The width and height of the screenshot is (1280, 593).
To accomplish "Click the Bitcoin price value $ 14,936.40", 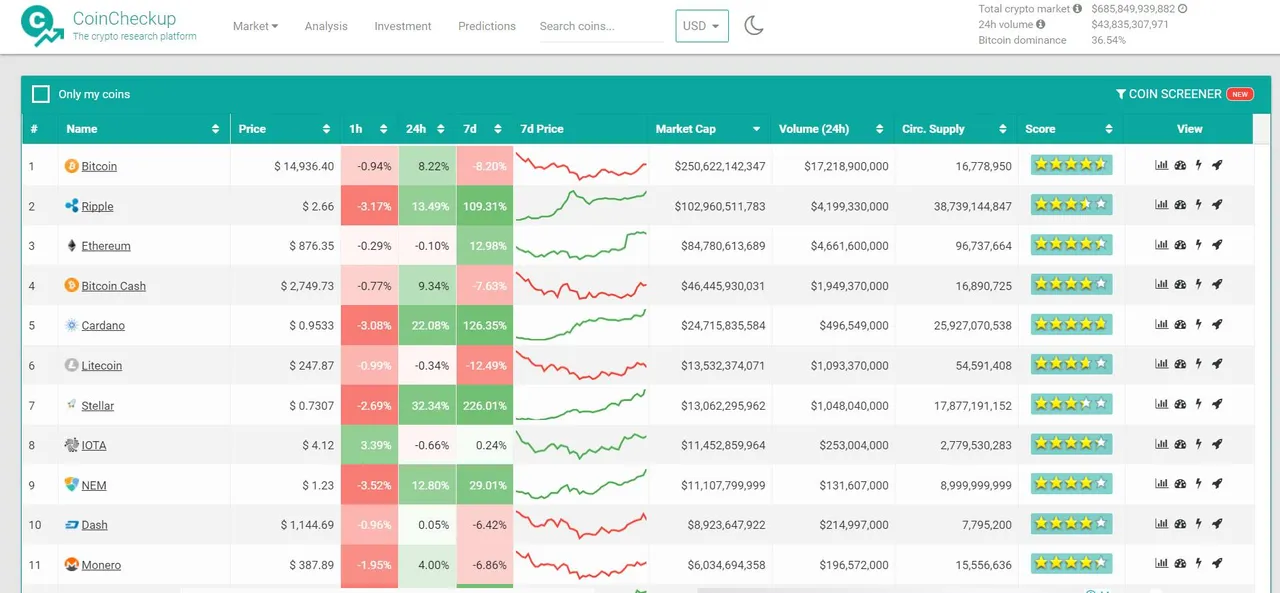I will click(x=304, y=166).
